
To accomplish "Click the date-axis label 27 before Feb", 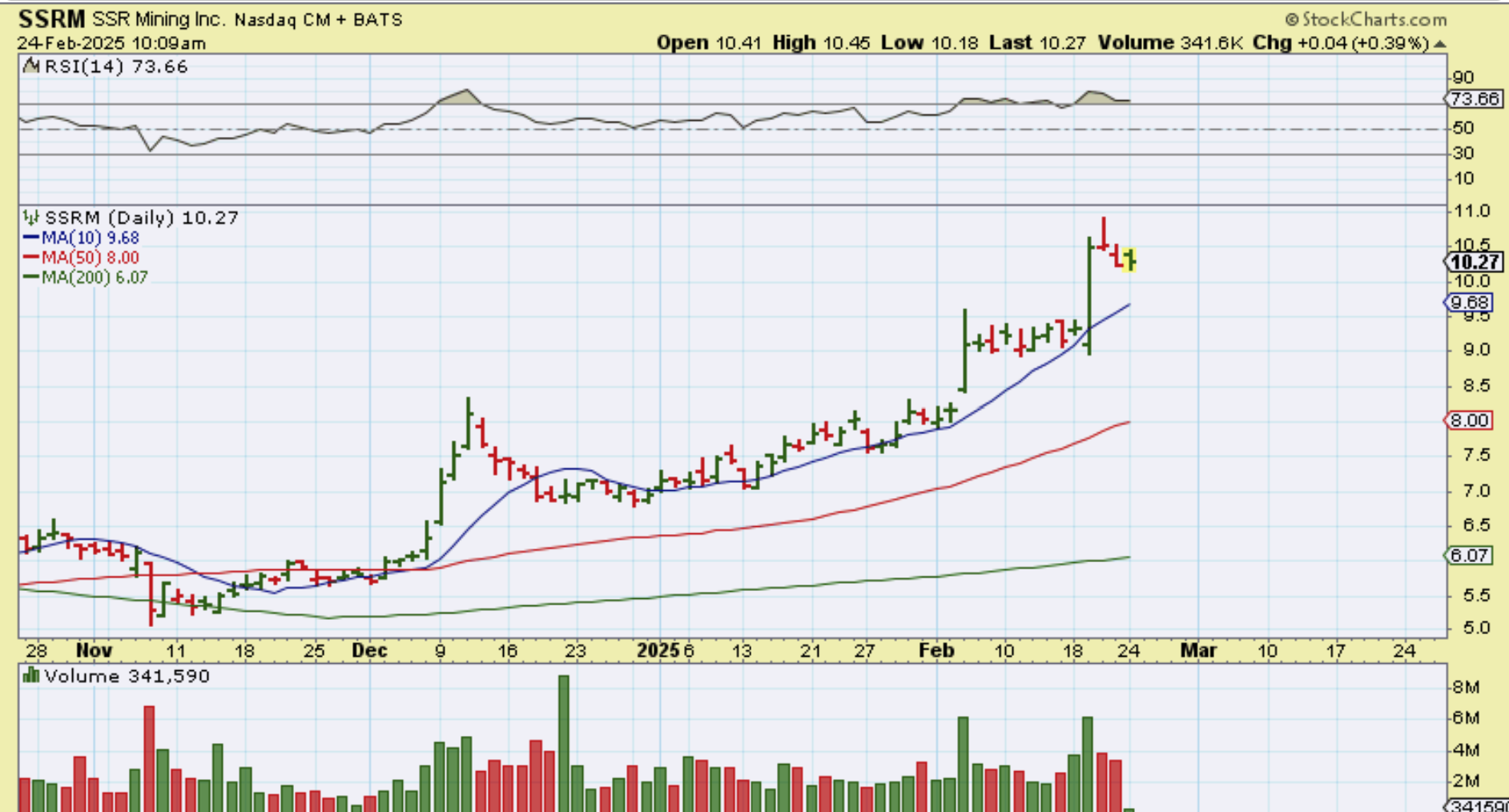I will pyautogui.click(x=864, y=650).
